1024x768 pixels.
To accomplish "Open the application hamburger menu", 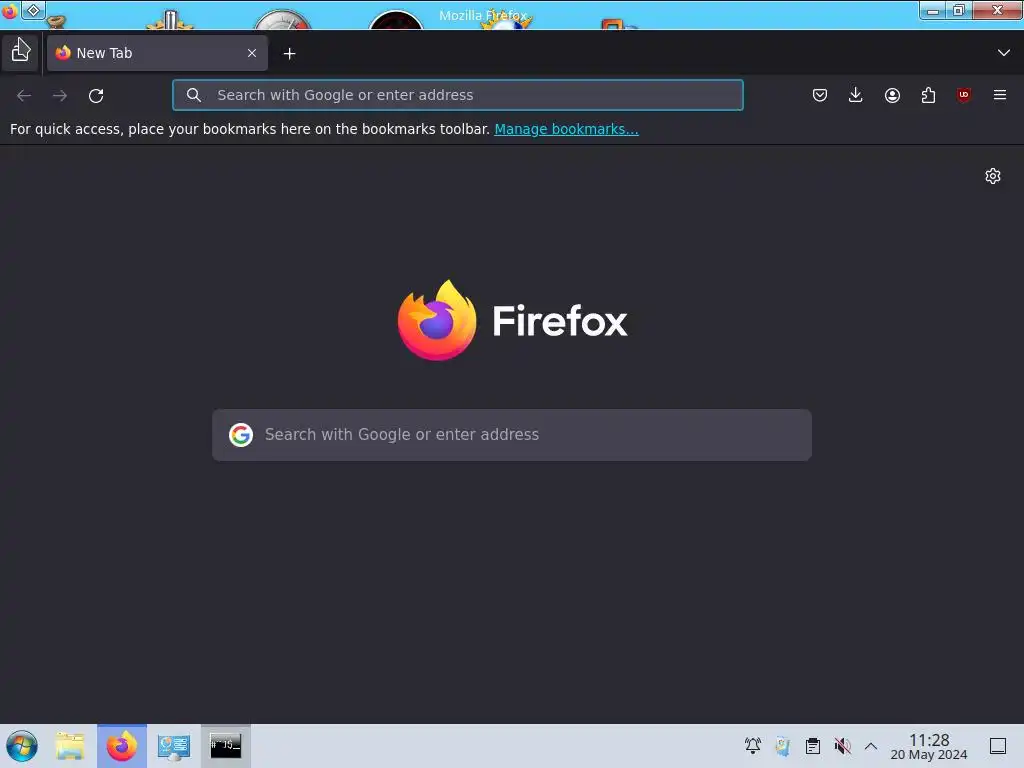I will [1000, 95].
